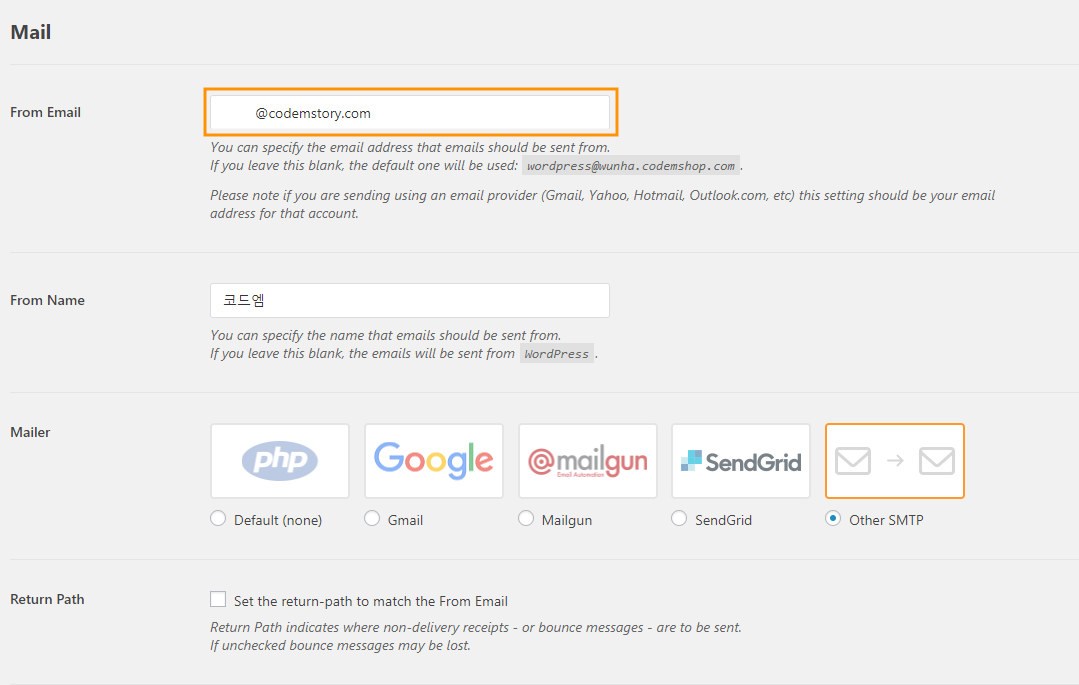The width and height of the screenshot is (1079, 685).
Task: Choose the Mailgun radio button
Action: click(526, 519)
